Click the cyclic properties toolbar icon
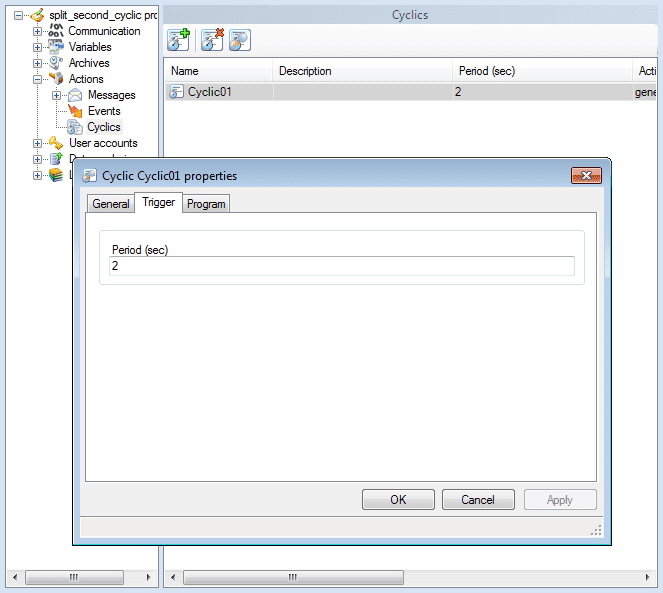This screenshot has width=663, height=593. click(239, 40)
